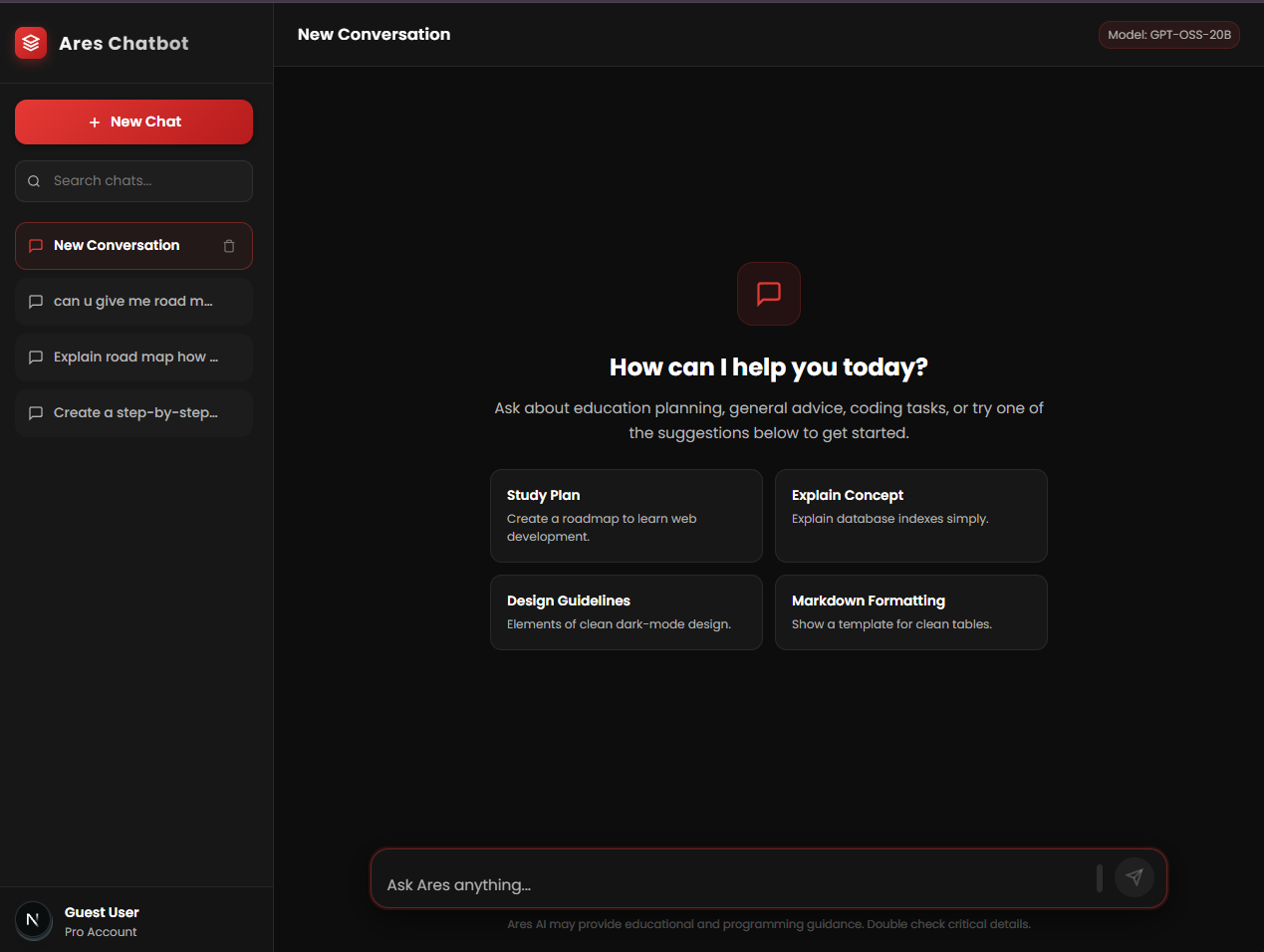Open the Guest User profile name
The width and height of the screenshot is (1264, 952).
point(102,912)
